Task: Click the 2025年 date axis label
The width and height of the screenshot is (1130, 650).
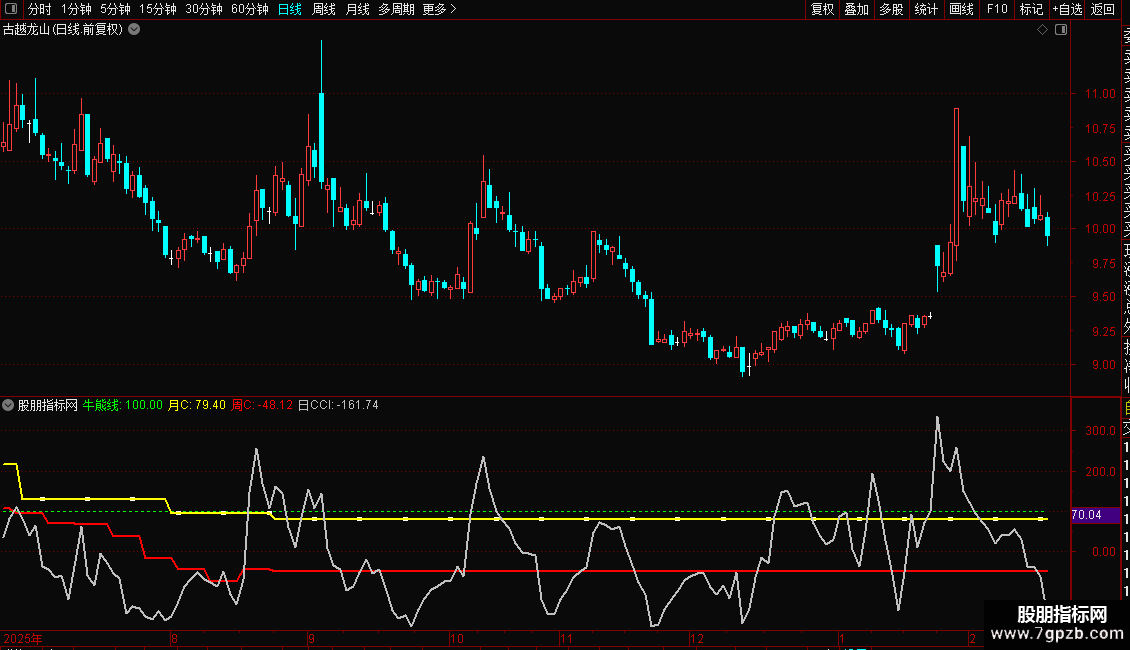Action: point(23,638)
